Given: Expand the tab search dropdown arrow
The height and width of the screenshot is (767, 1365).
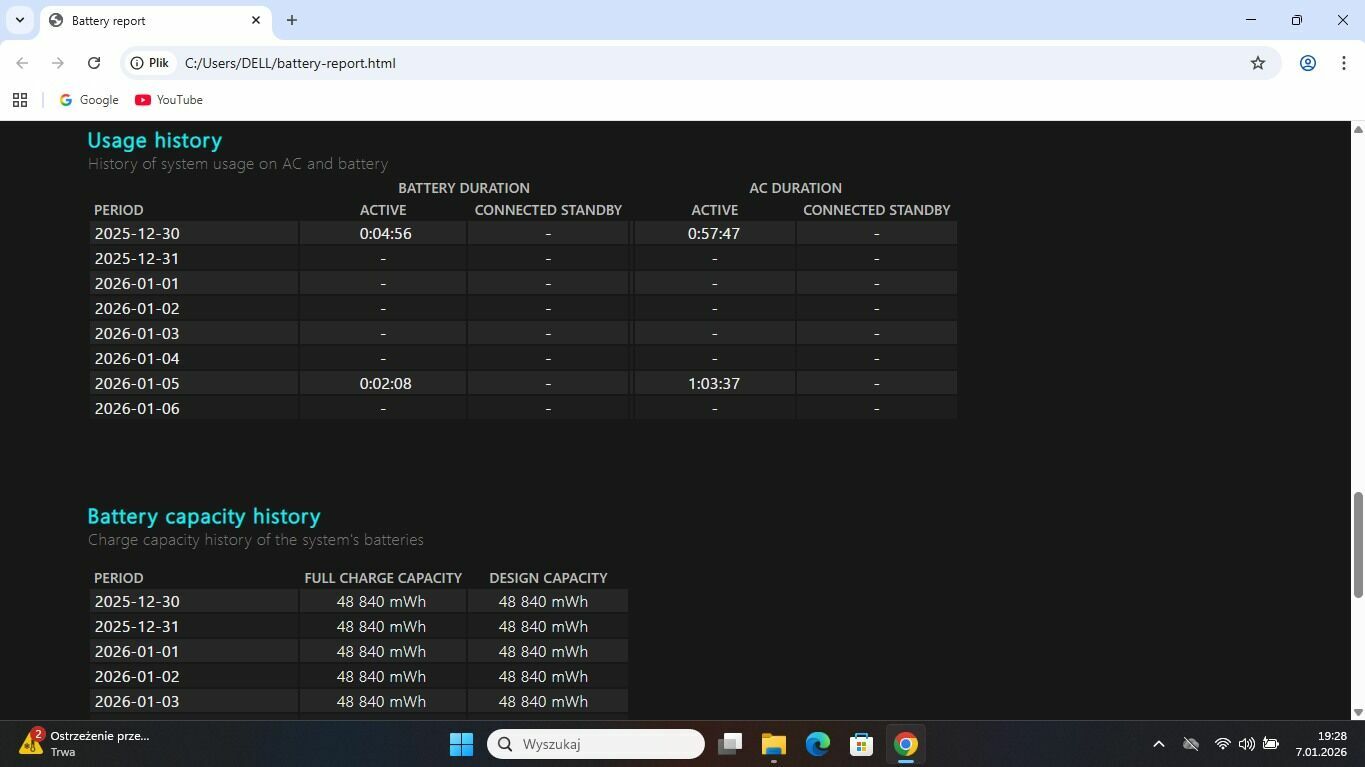Looking at the screenshot, I should tap(19, 20).
